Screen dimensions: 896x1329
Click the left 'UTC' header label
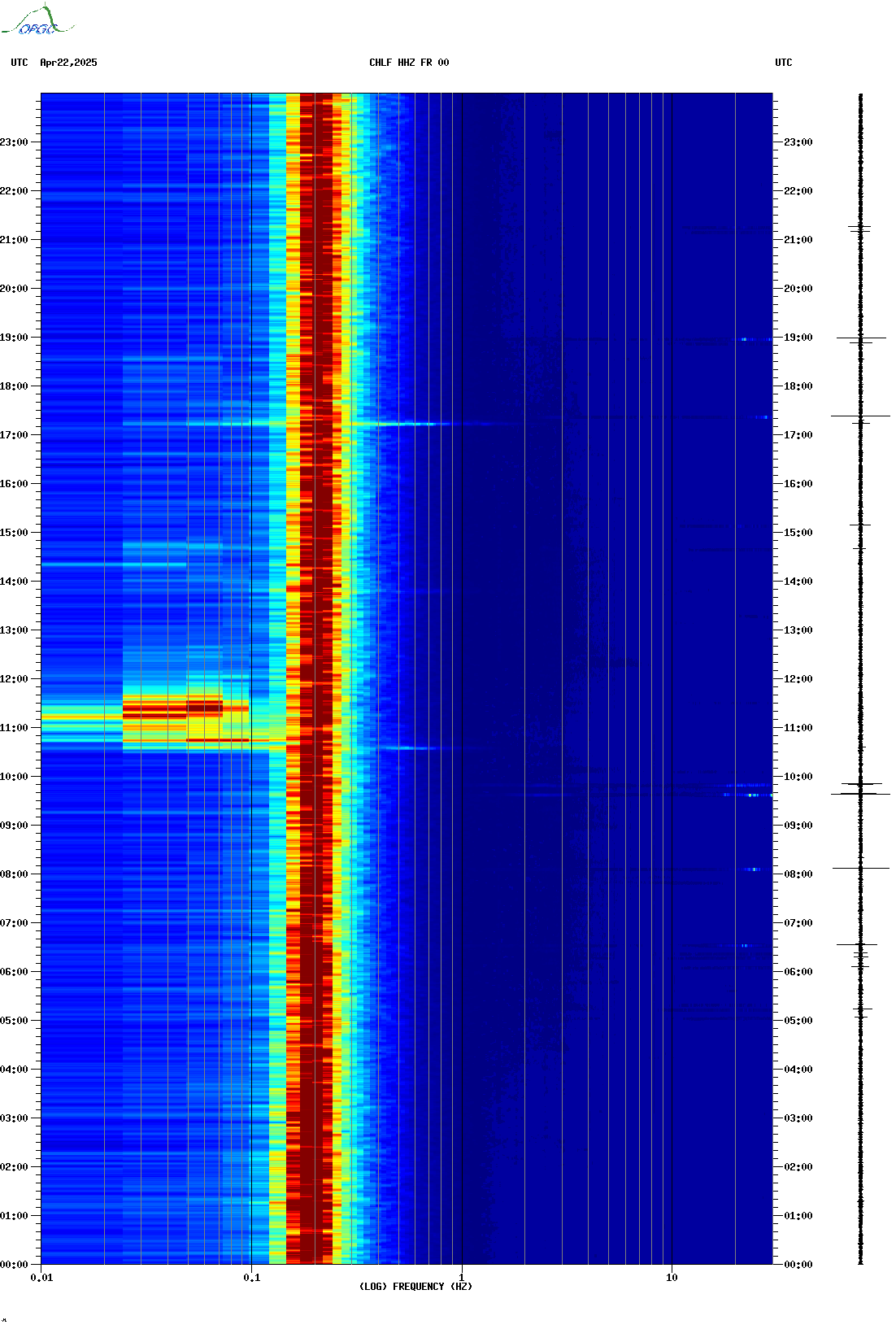(20, 63)
